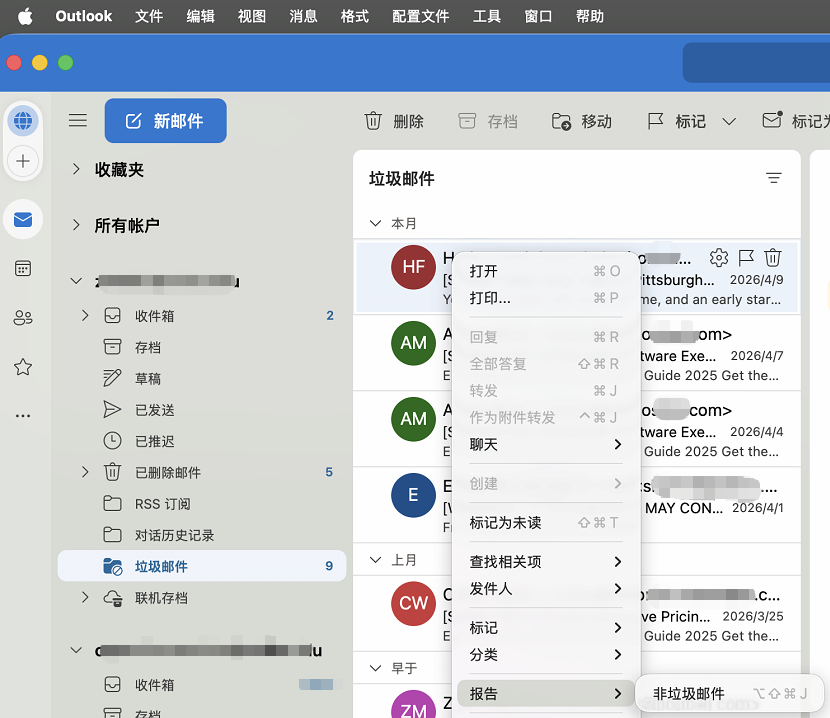This screenshot has height=718, width=830.
Task: Open the 视图 menu in menu bar
Action: (x=252, y=16)
